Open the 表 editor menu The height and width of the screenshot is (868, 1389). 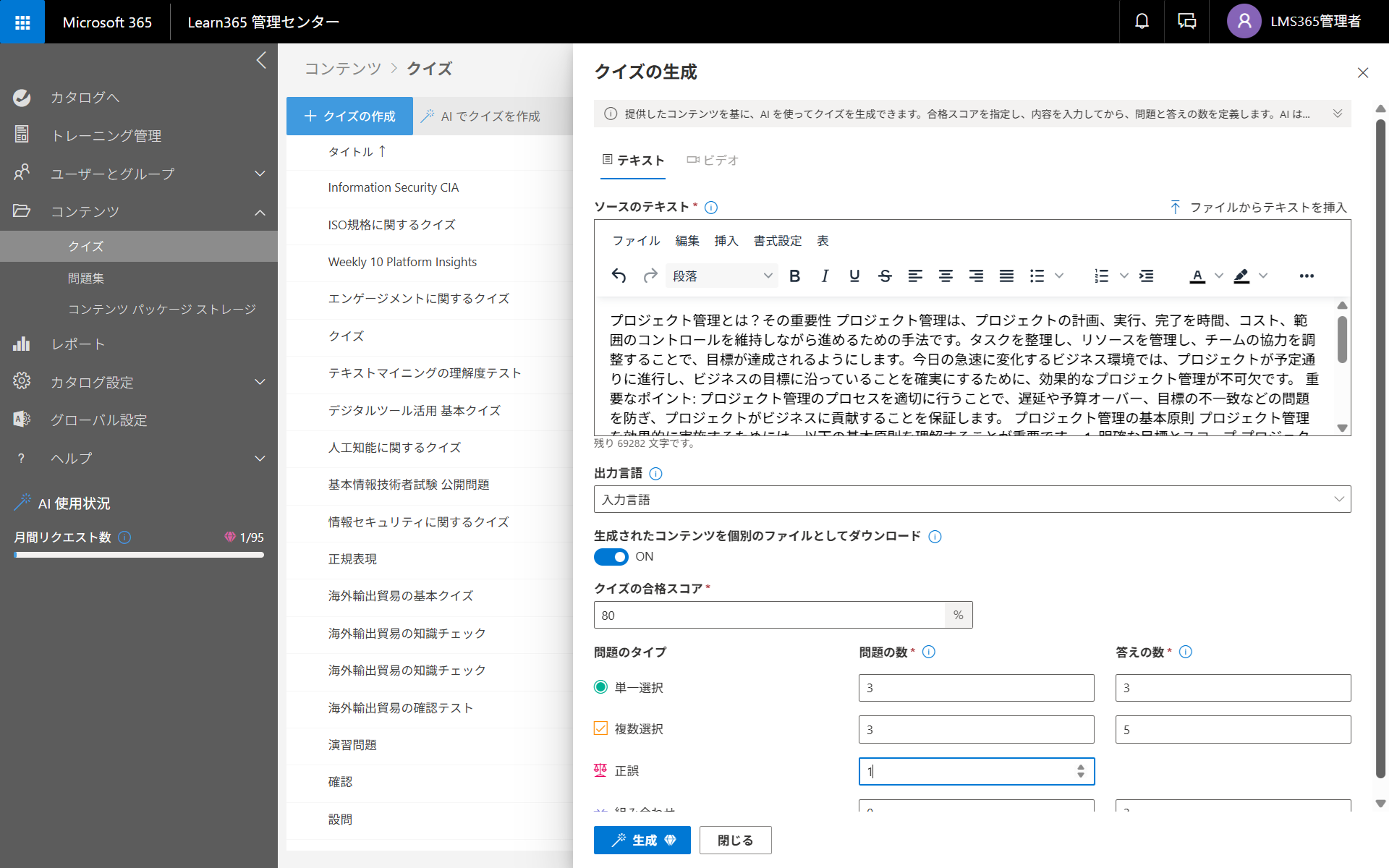[x=823, y=241]
